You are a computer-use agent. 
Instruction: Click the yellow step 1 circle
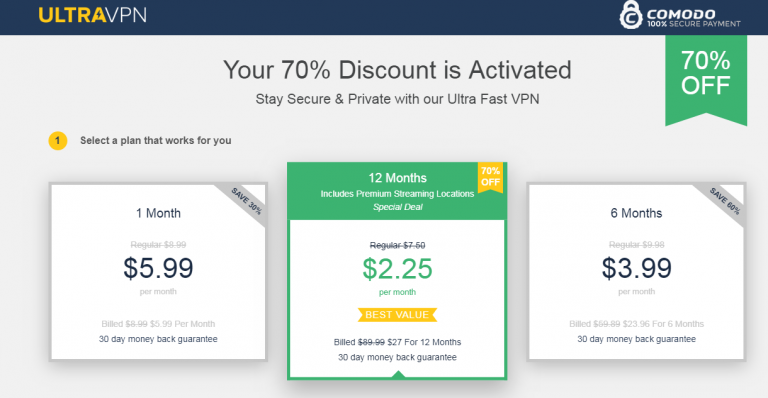[58, 141]
